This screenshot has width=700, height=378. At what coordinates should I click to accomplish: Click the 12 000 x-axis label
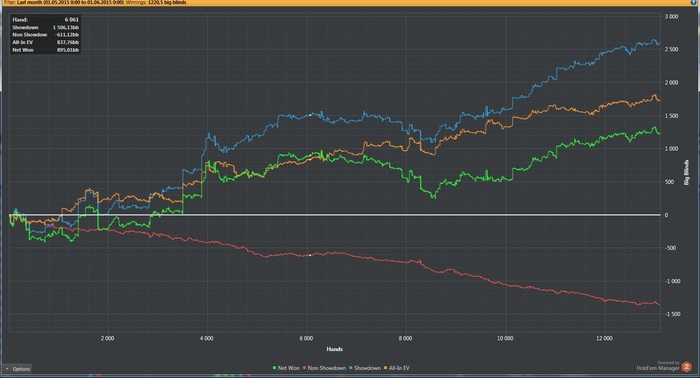coord(604,338)
